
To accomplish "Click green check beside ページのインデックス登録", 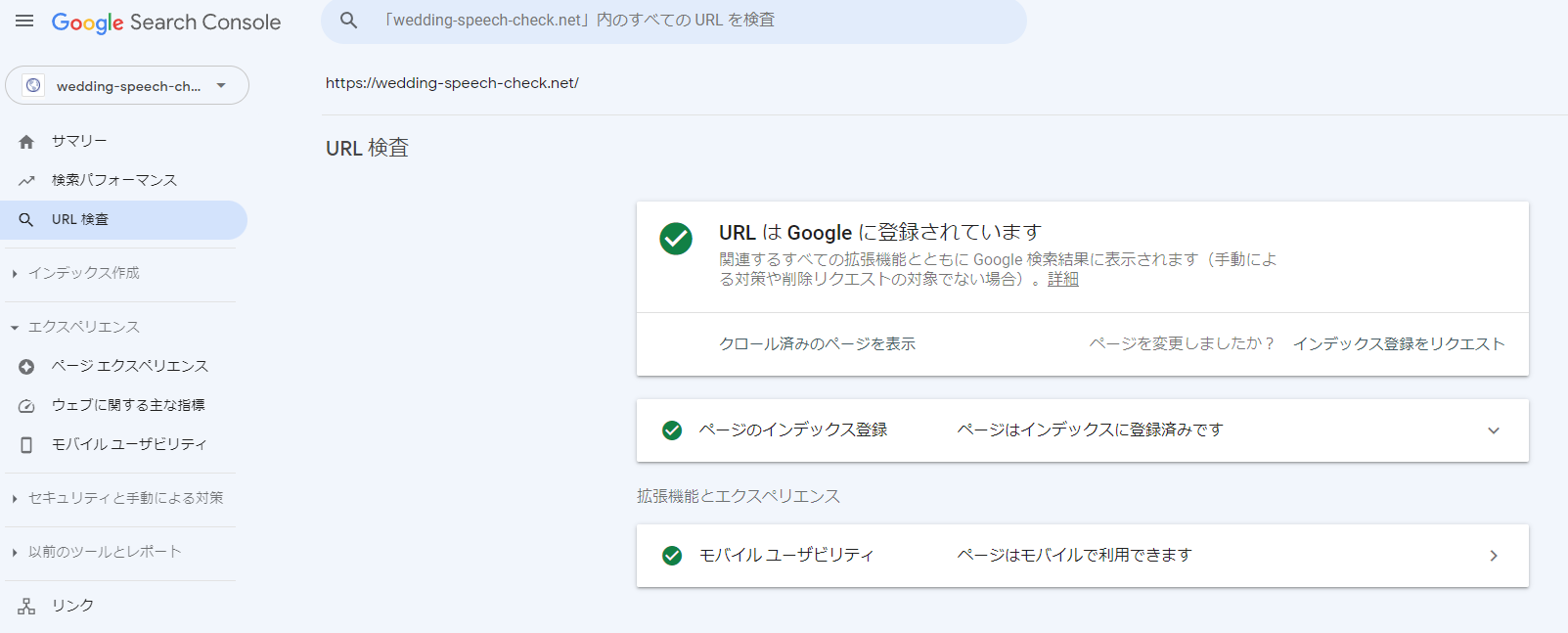I will click(672, 430).
